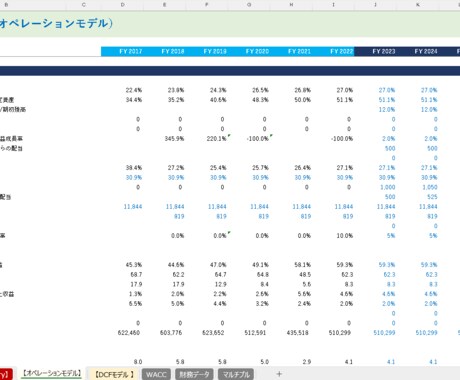Screen dimensions: 460x380
Task: Select the cell showing 45.3%
Action: coord(134,265)
